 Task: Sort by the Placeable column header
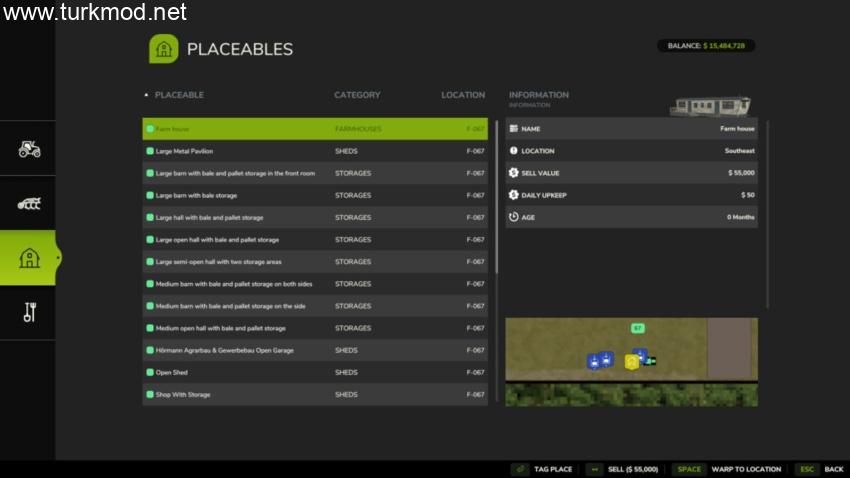point(179,95)
